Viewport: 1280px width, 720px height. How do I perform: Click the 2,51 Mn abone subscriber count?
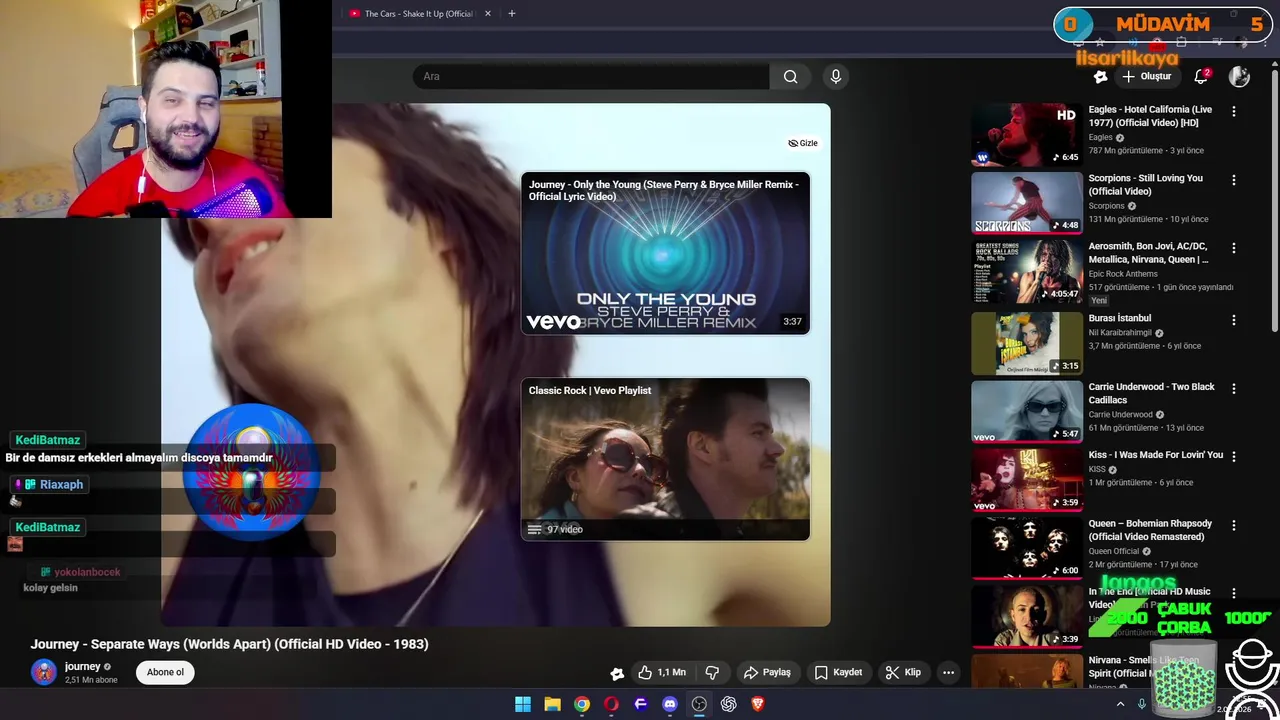91,680
